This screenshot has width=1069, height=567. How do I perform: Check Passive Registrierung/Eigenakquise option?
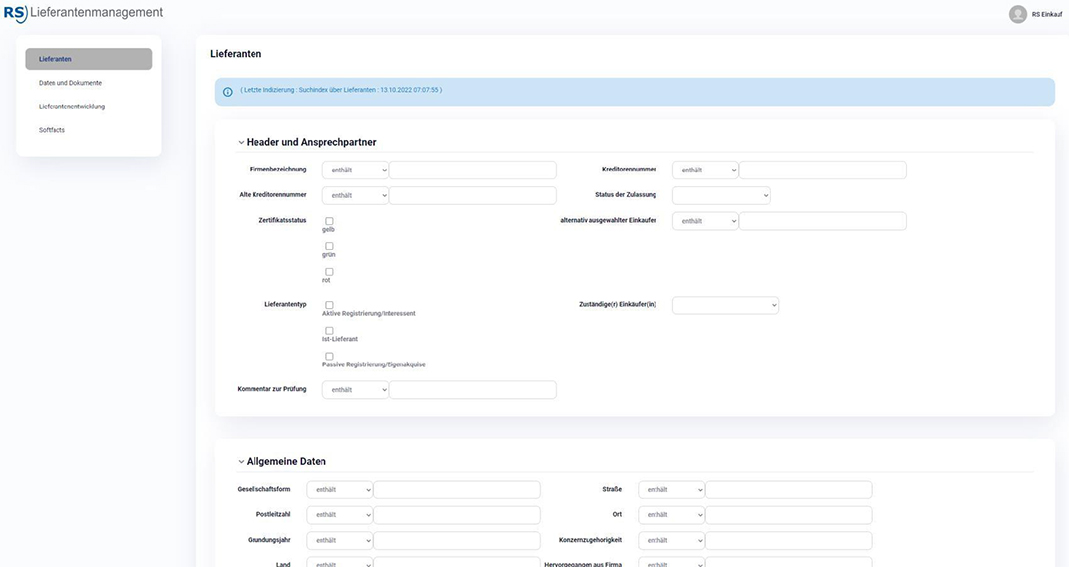click(329, 356)
